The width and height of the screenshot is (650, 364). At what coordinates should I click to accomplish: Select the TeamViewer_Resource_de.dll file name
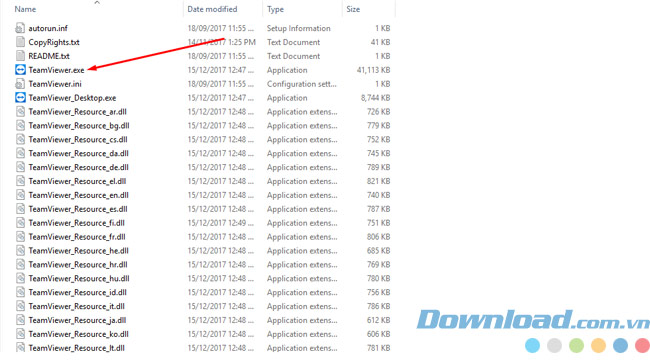pos(78,167)
